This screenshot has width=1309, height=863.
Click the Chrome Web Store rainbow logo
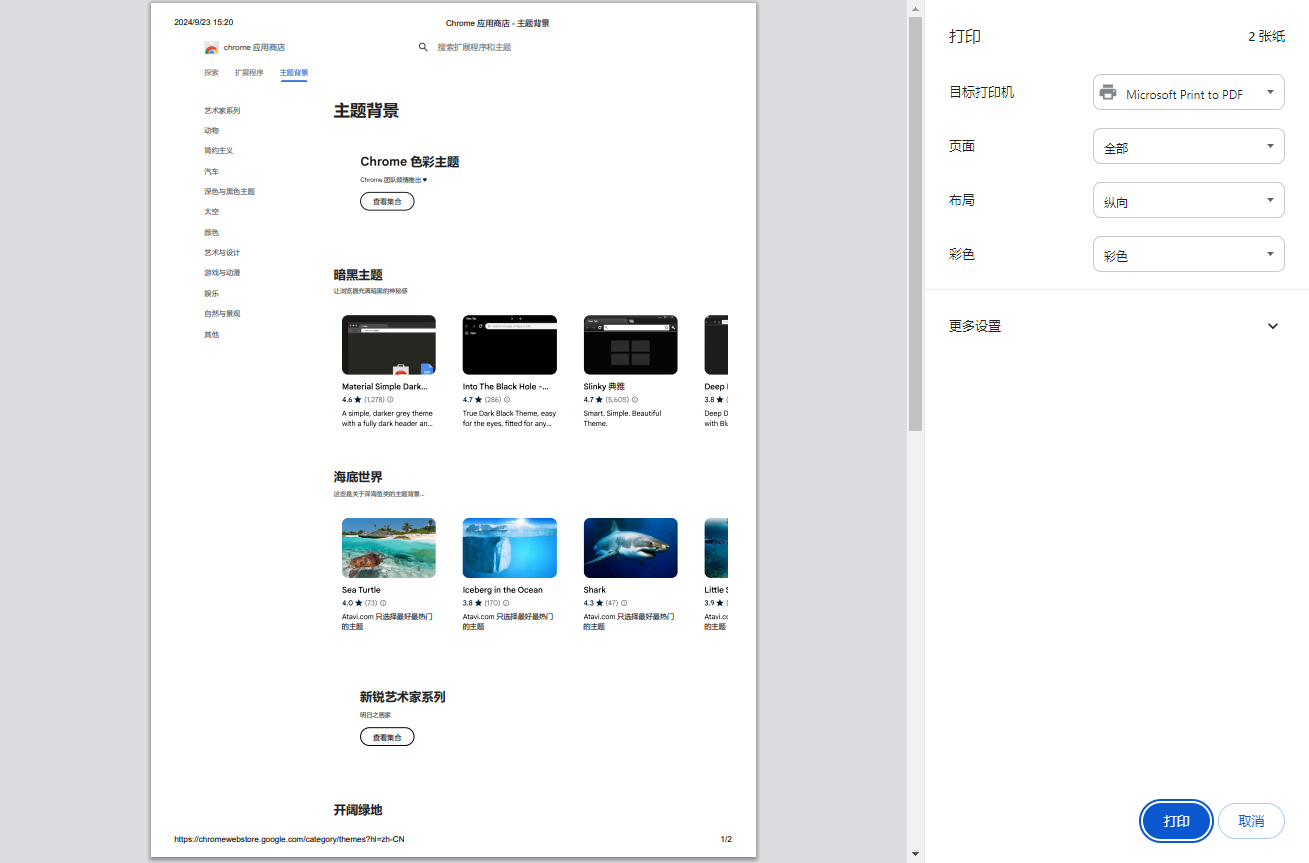click(211, 48)
